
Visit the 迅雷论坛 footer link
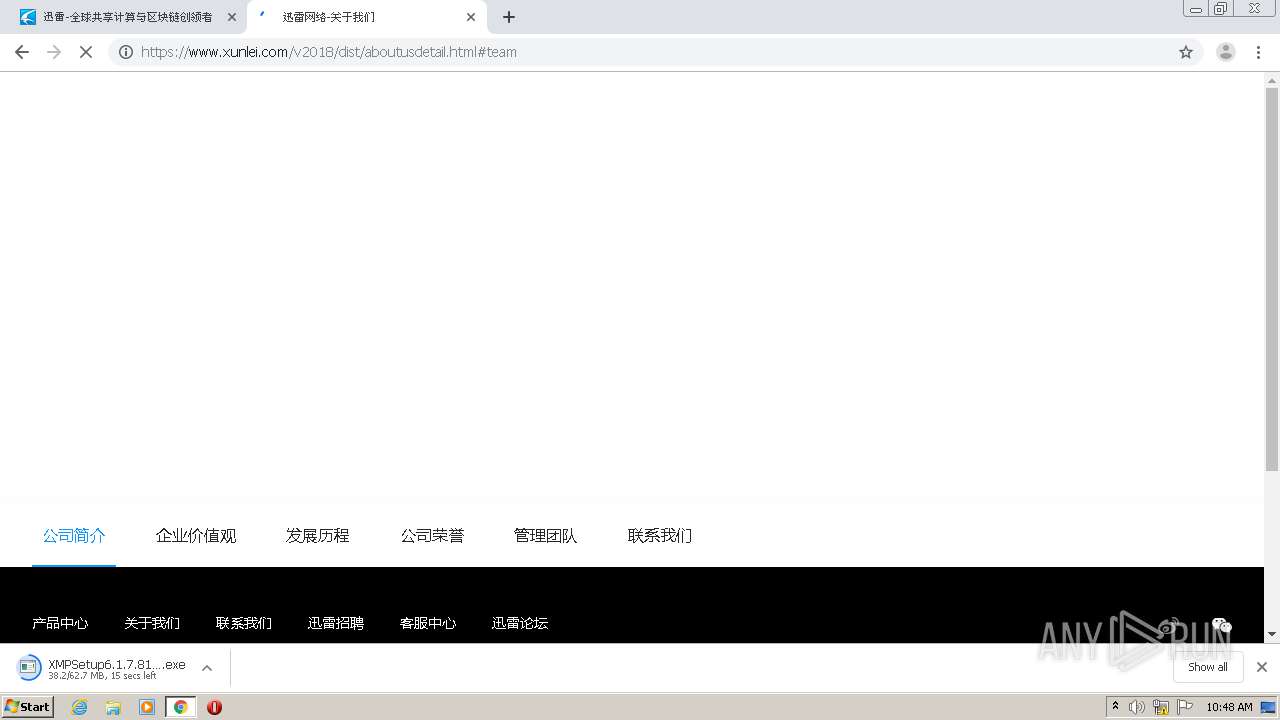[520, 623]
